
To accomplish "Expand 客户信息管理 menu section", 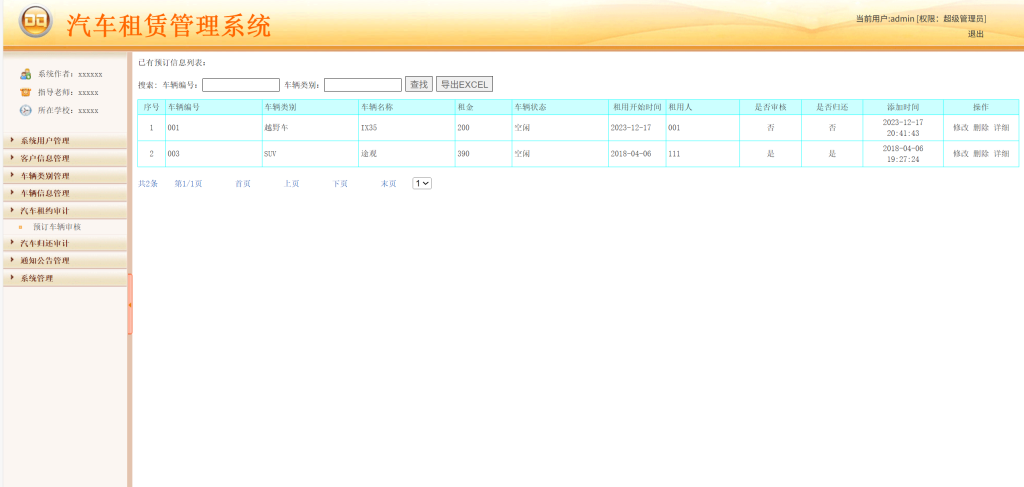I will pyautogui.click(x=65, y=158).
